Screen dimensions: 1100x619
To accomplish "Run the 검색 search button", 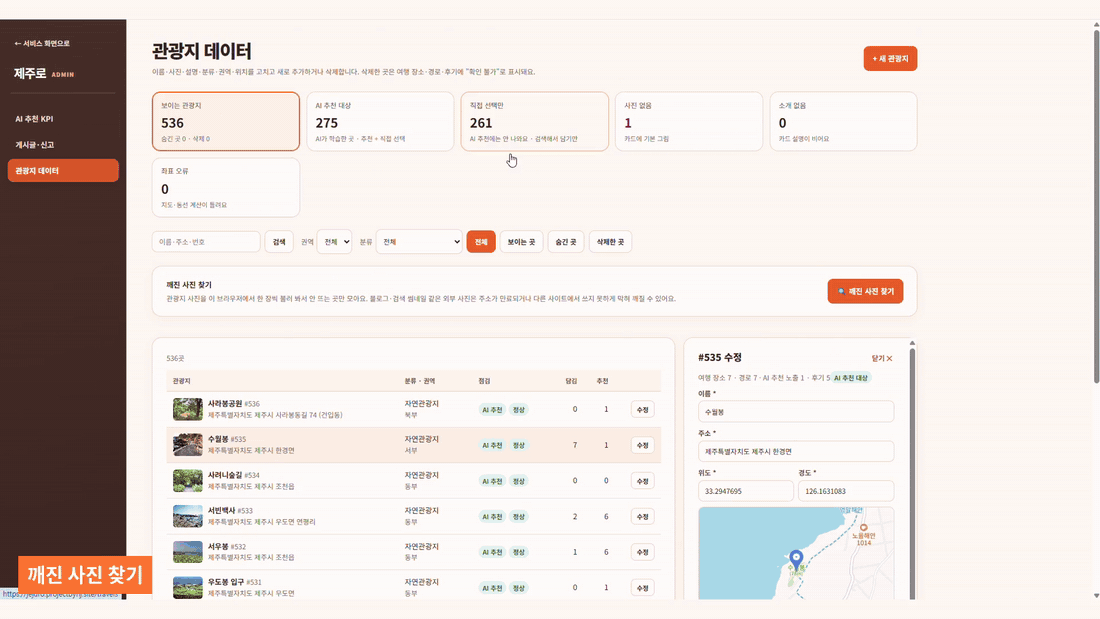I will tap(279, 242).
